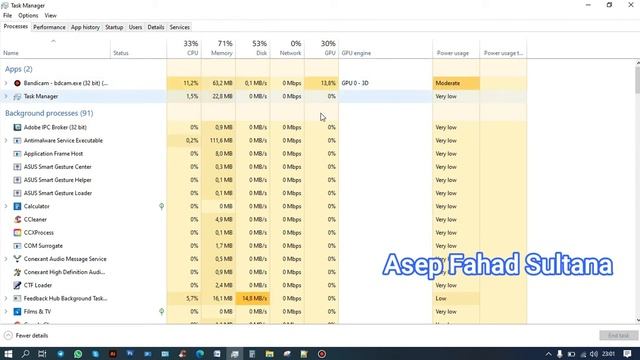Click the Bandicam app icon in process list
The image size is (640, 360).
pyautogui.click(x=17, y=83)
